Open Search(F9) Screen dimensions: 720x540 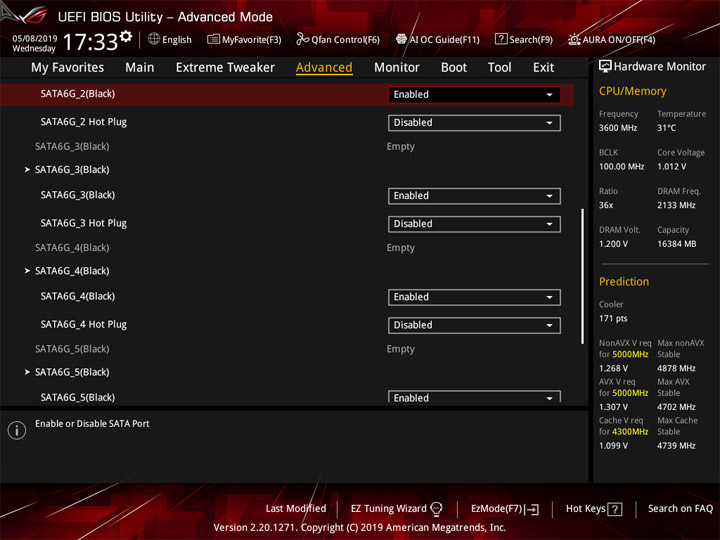(x=524, y=39)
